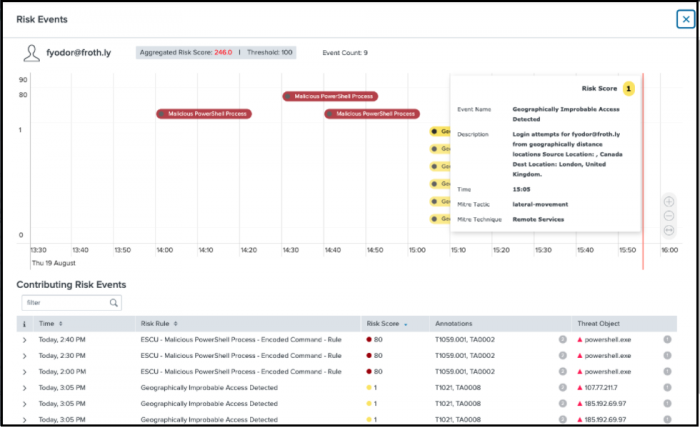Click the Event Count: 9 label
Viewport: 700px width, 428px height.
(x=345, y=53)
